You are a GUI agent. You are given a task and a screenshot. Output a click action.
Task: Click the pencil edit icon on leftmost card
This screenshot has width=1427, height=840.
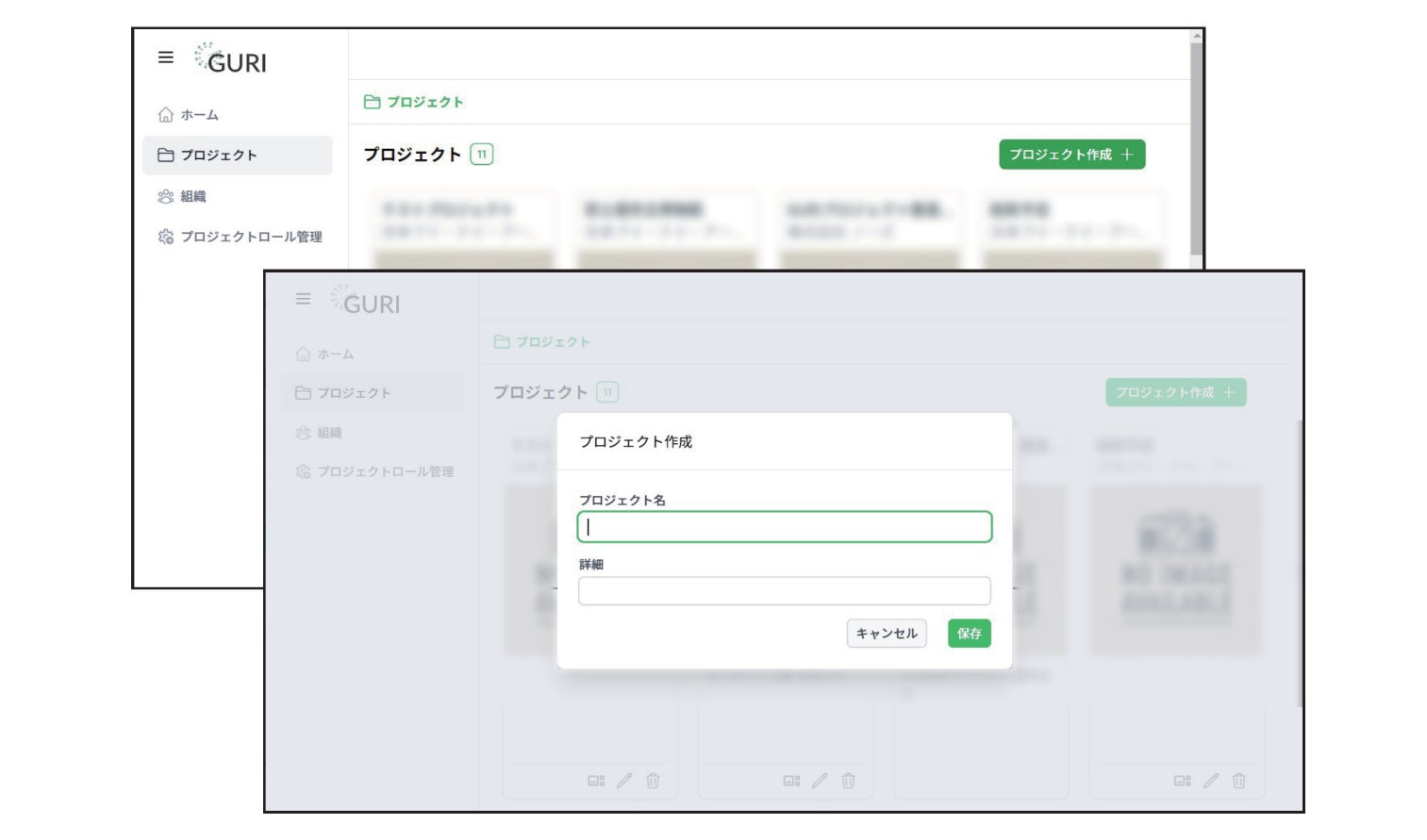click(624, 781)
